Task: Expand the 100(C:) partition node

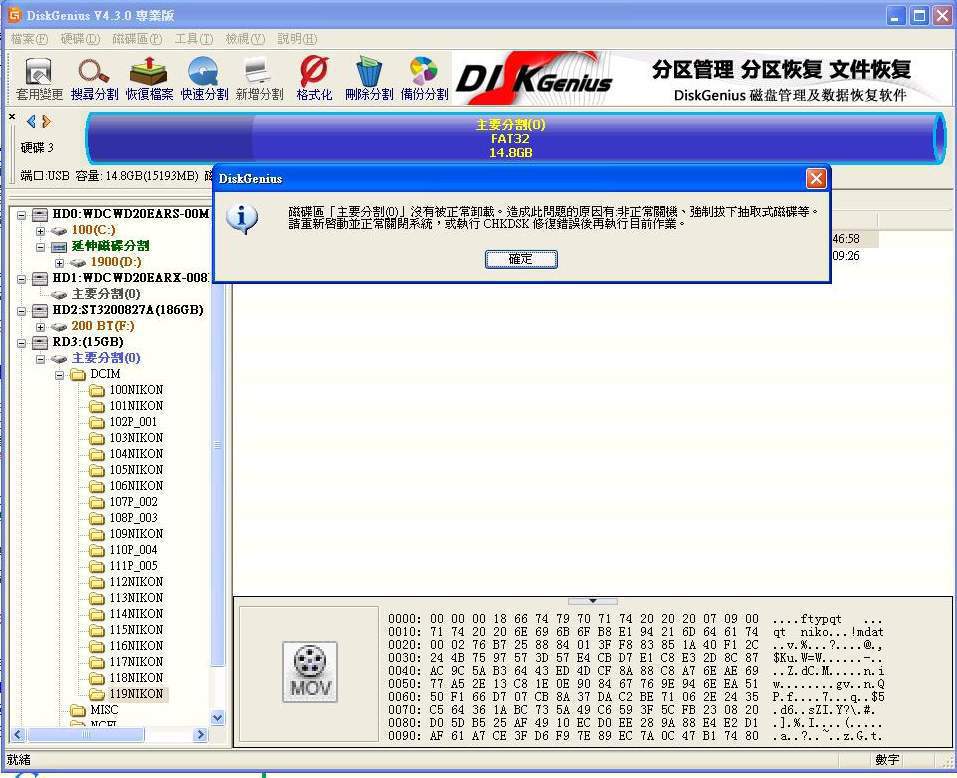Action: (41, 230)
